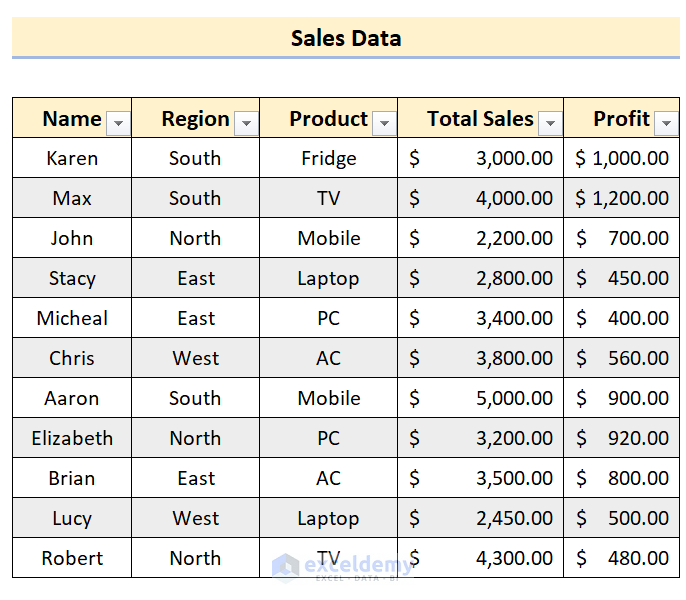Select the Laptop cell in Lucy's row

[x=328, y=518]
